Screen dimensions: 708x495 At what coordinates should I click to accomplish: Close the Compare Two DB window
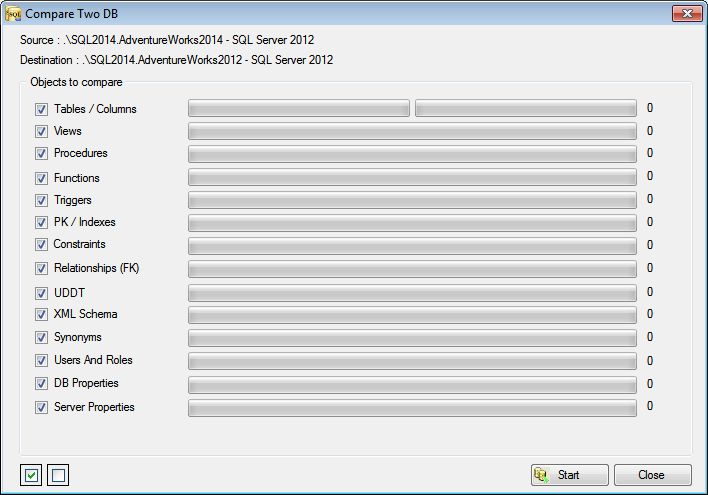687,14
